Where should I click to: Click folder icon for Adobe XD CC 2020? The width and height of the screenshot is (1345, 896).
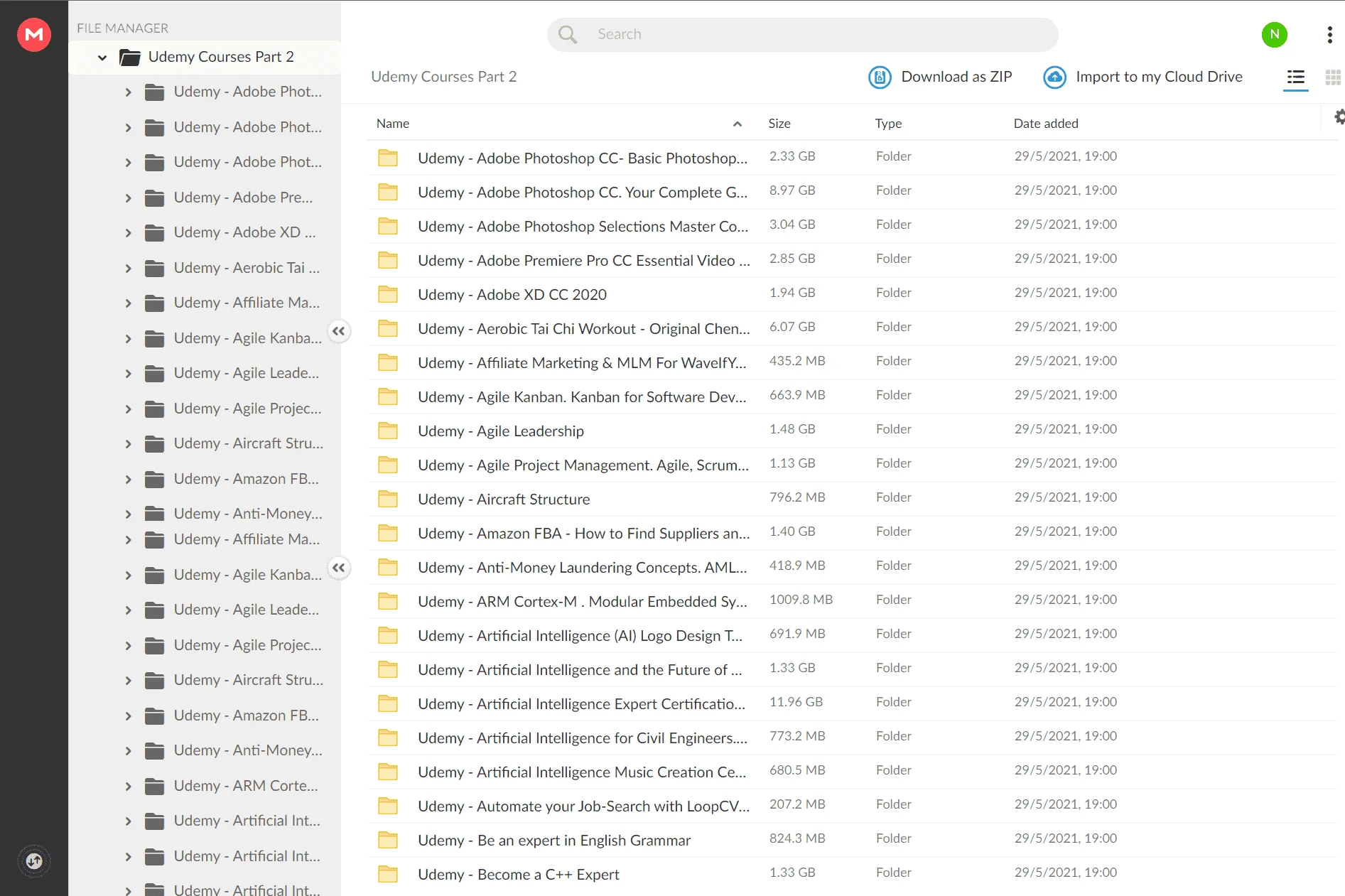(x=388, y=293)
